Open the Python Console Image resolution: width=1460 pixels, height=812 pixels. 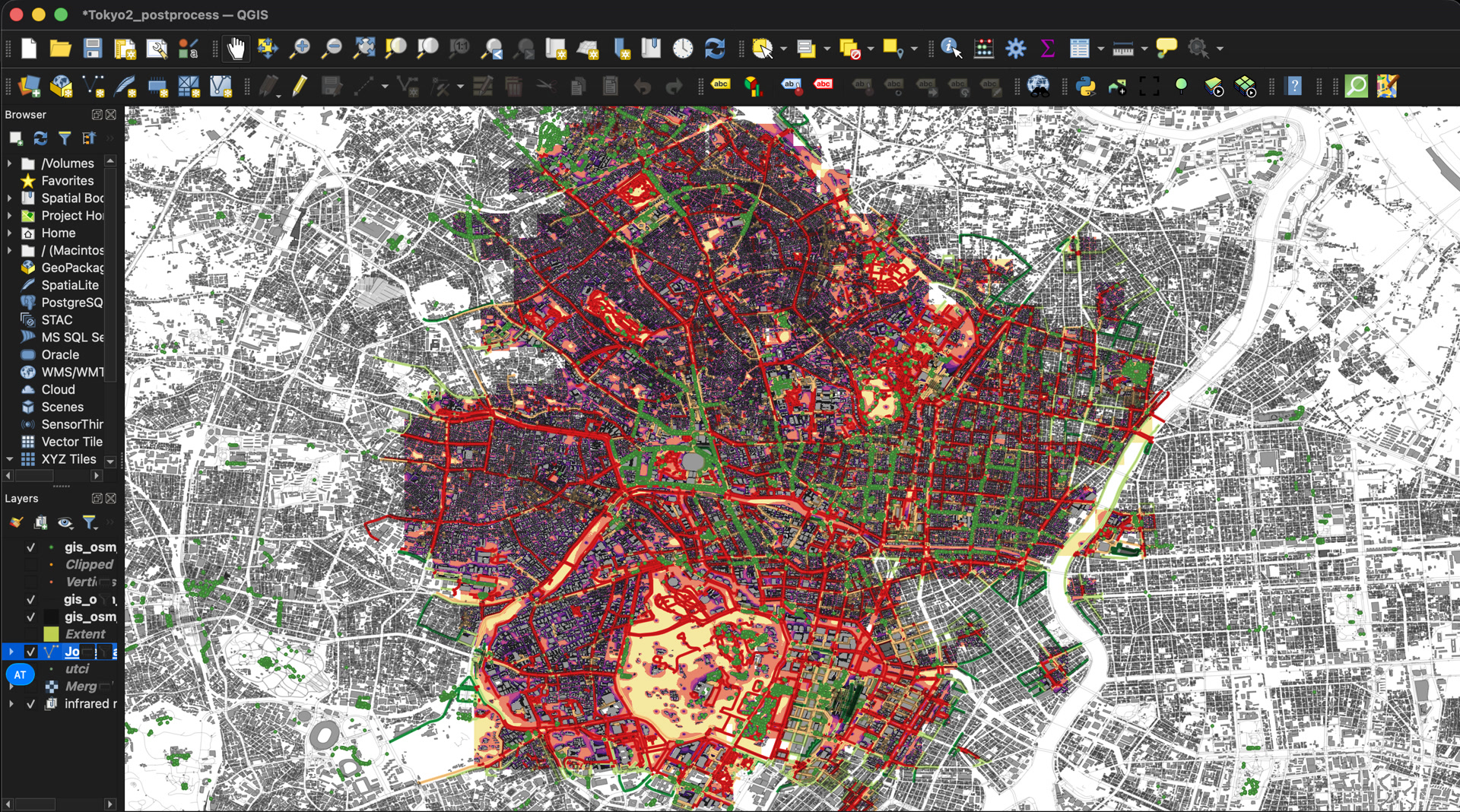1086,86
